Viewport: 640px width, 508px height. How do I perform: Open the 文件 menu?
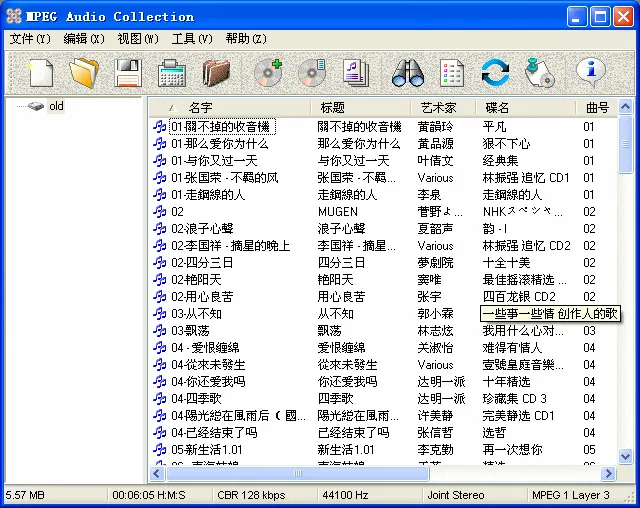[30, 39]
